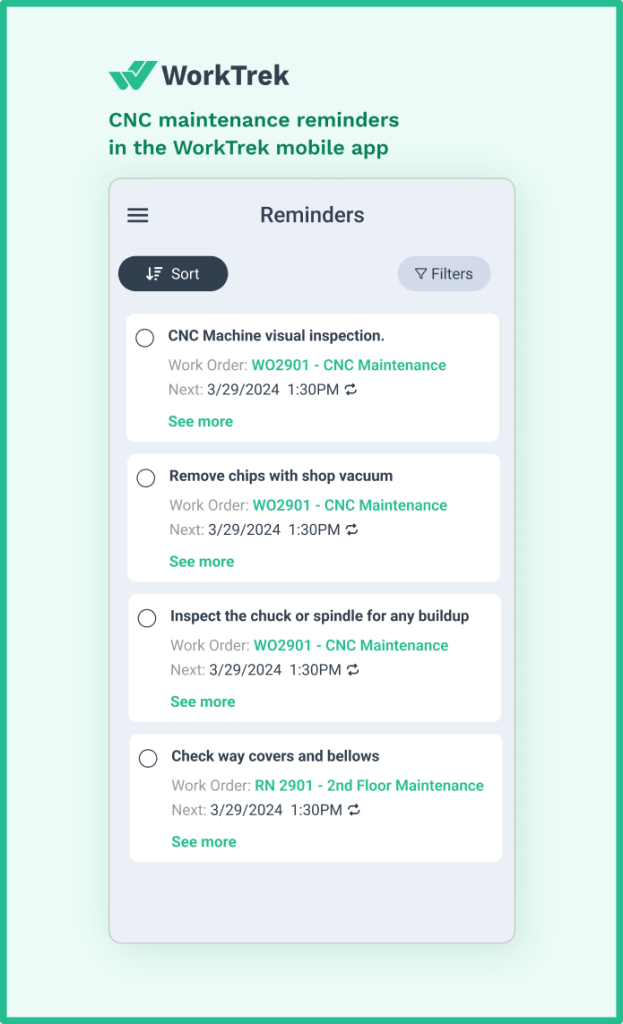Expand See more on chuck or spindle reminder
The height and width of the screenshot is (1024, 623).
(x=202, y=701)
